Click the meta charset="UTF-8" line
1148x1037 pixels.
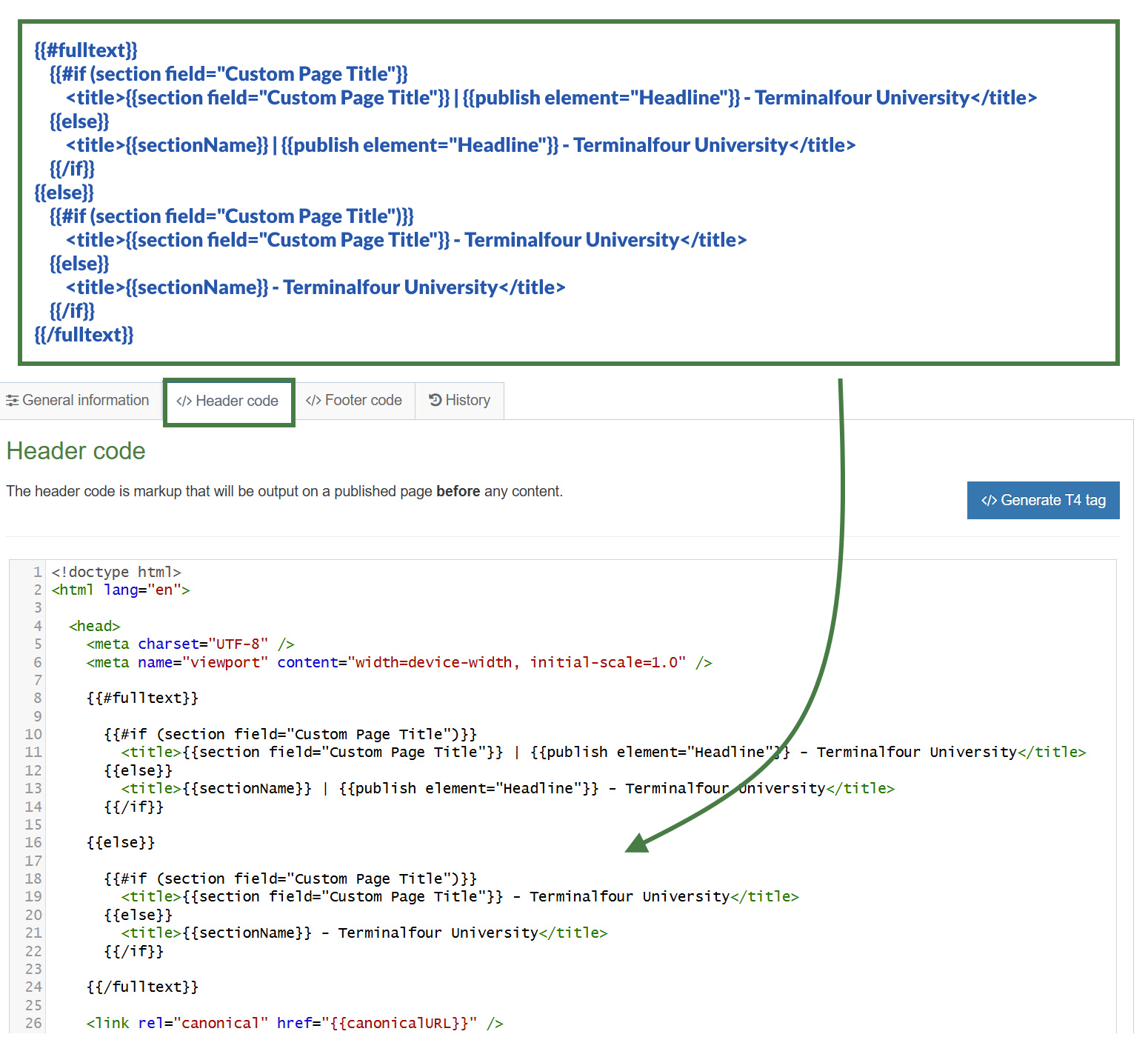[190, 644]
